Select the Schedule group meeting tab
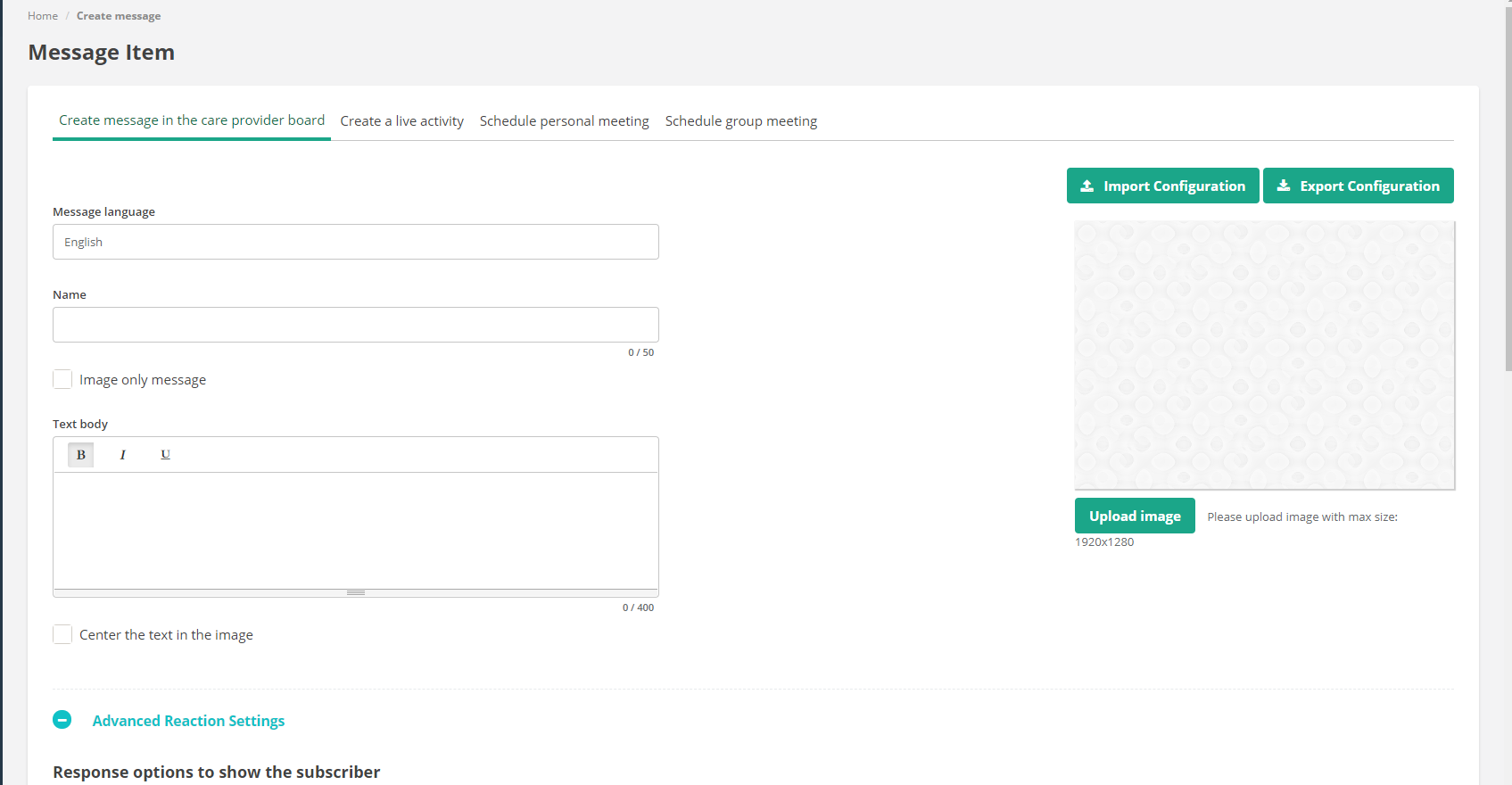This screenshot has height=785, width=1512. pyautogui.click(x=740, y=121)
